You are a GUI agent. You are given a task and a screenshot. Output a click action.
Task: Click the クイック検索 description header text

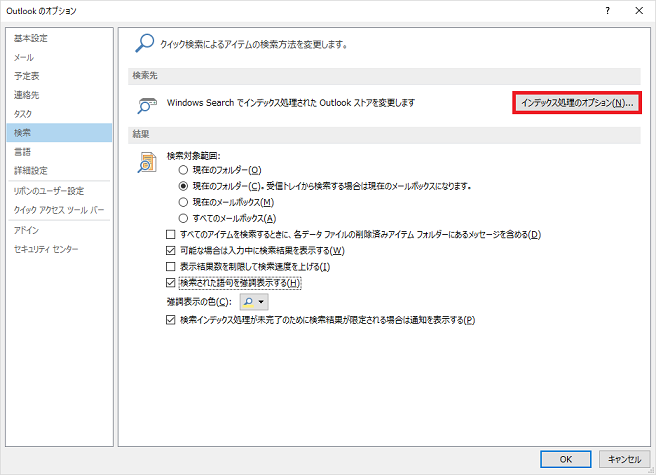(254, 44)
